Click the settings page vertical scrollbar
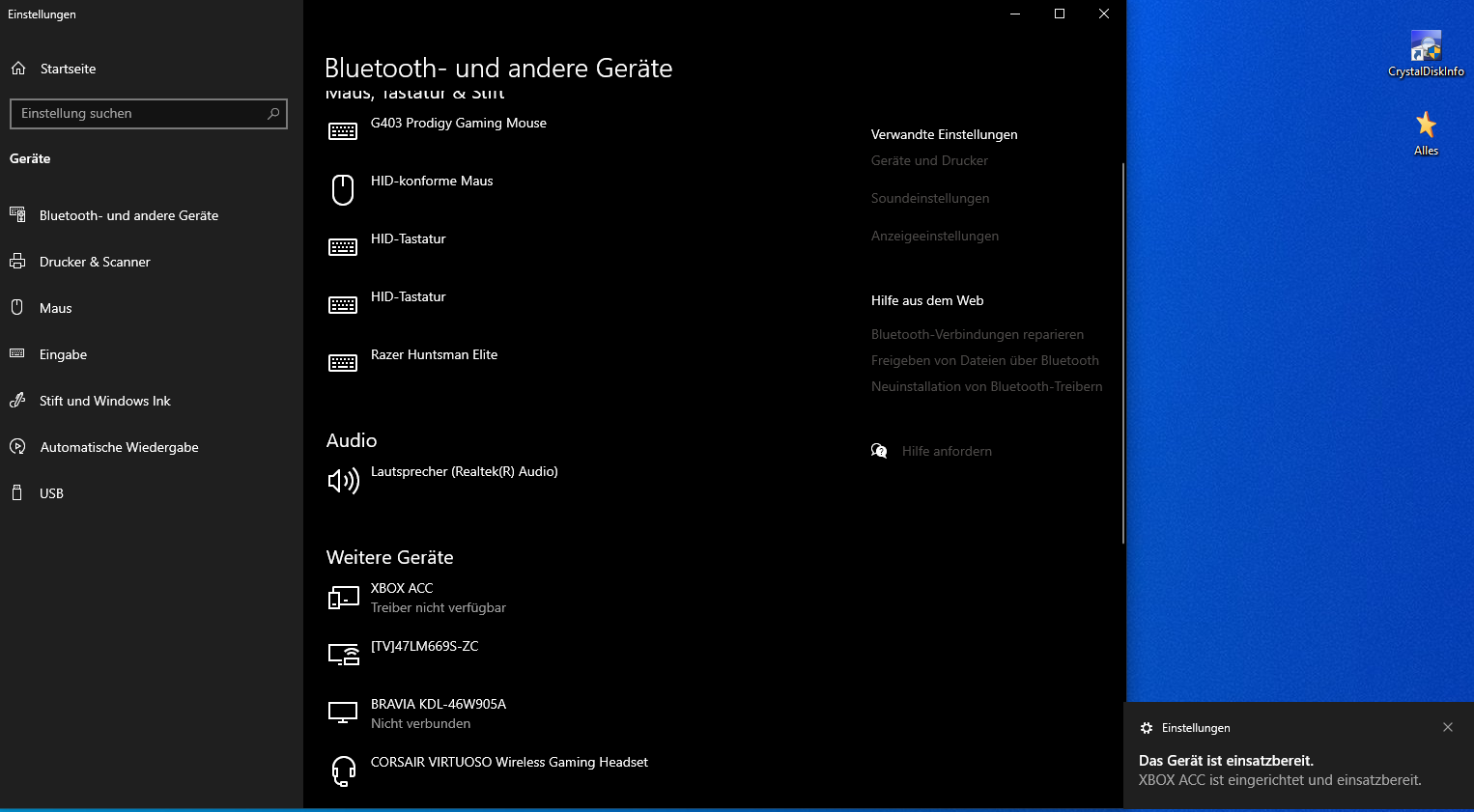 point(1122,353)
